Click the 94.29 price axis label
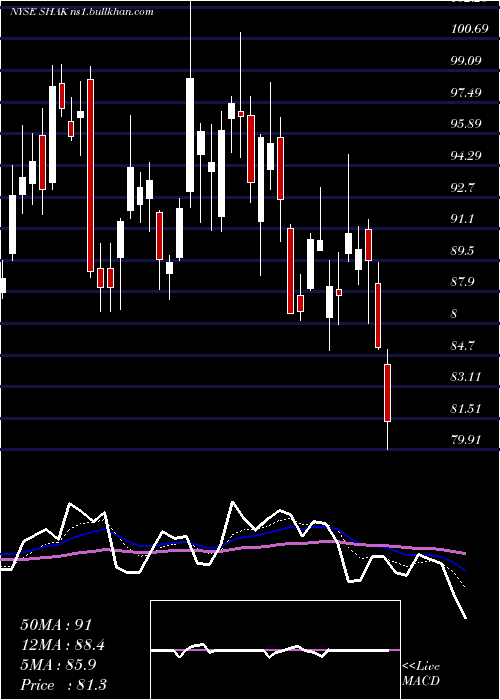500x700 pixels. pyautogui.click(x=468, y=156)
